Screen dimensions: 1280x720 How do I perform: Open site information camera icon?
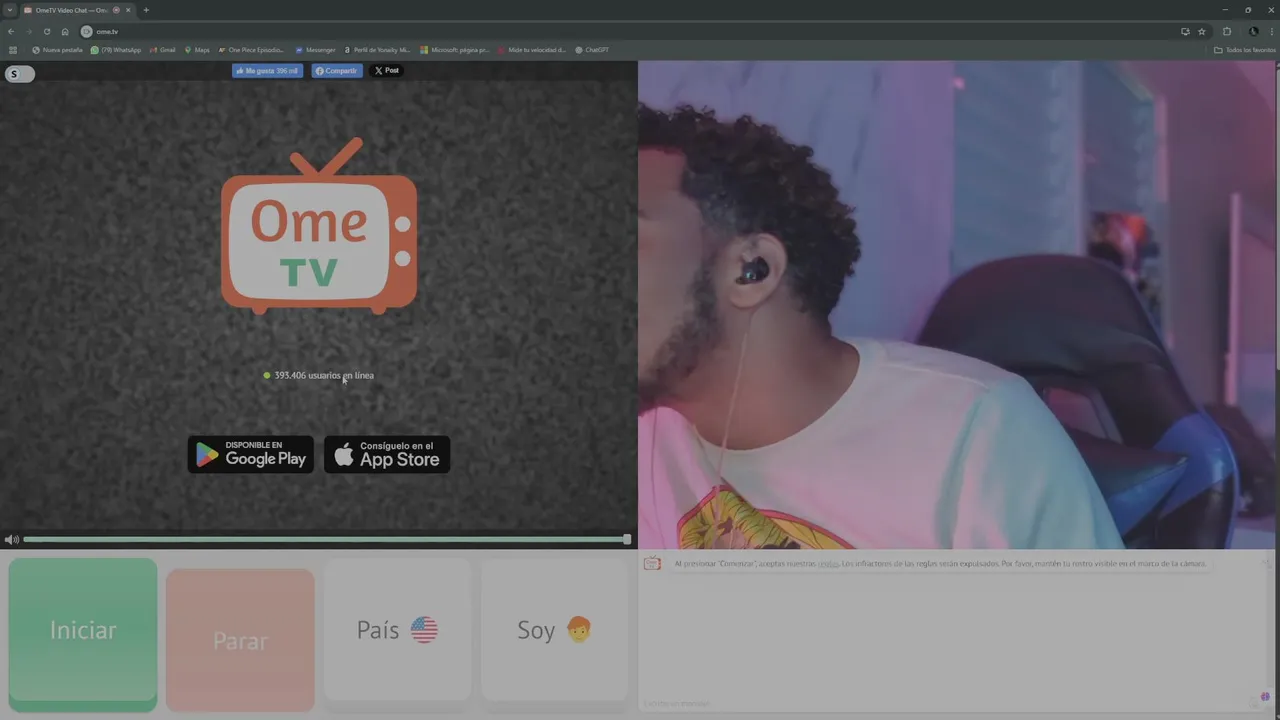click(x=86, y=32)
